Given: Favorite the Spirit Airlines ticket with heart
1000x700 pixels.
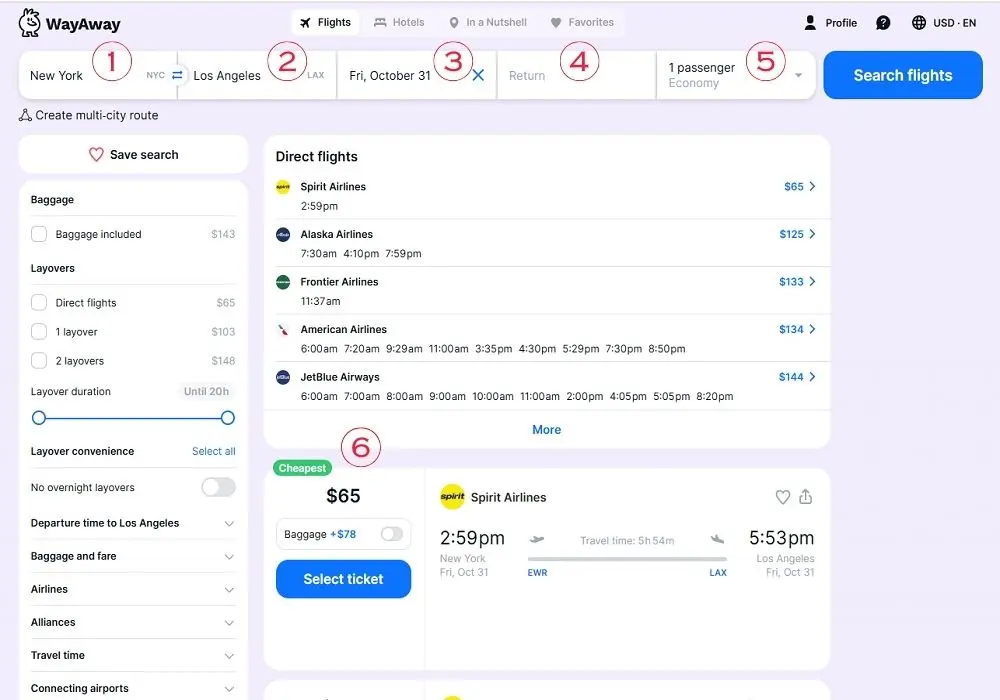Looking at the screenshot, I should [x=783, y=497].
